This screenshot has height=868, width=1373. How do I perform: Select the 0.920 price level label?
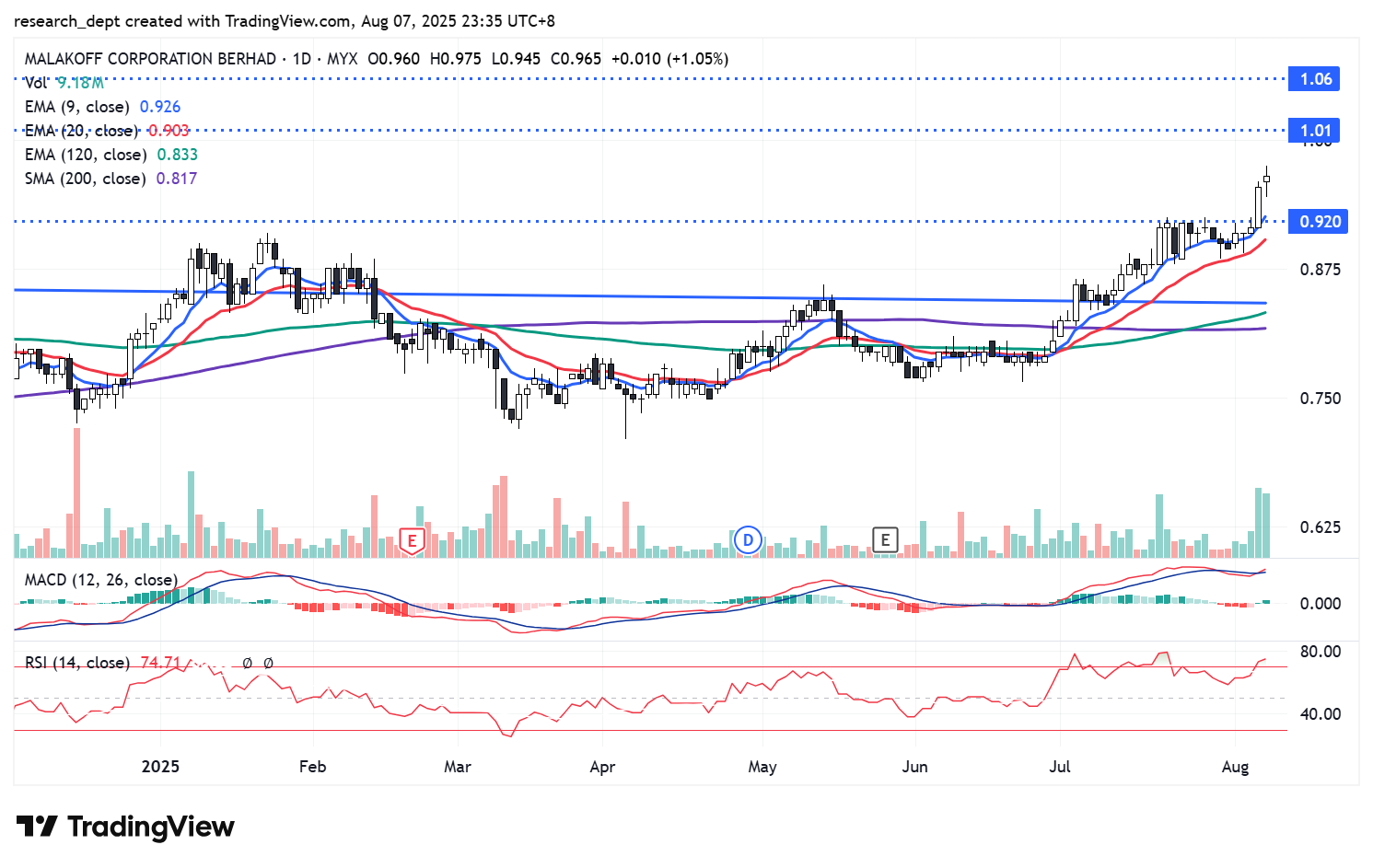[x=1320, y=222]
